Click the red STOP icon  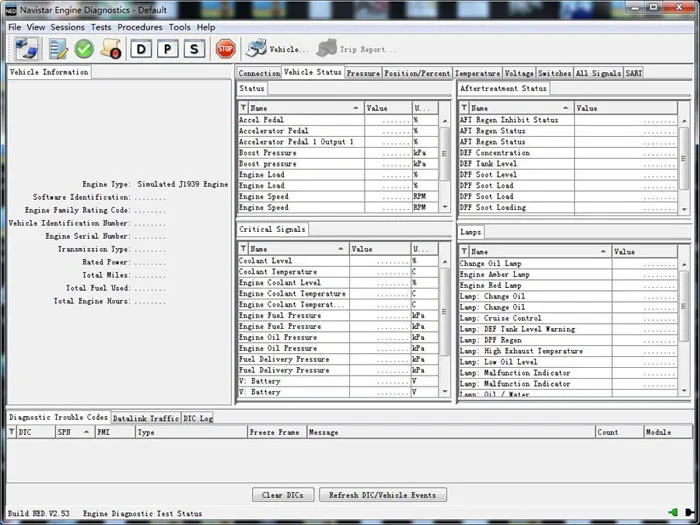[x=225, y=49]
